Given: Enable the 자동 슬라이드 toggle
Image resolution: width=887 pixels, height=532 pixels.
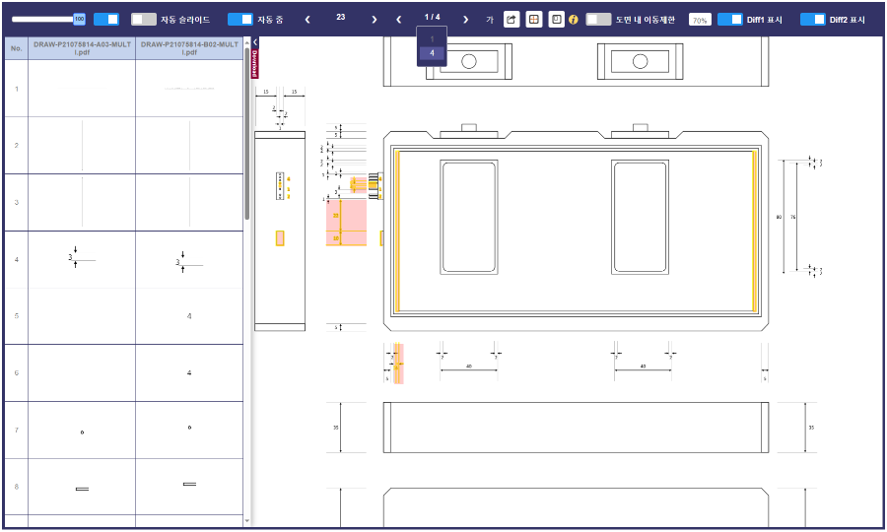Looking at the screenshot, I should (x=144, y=19).
